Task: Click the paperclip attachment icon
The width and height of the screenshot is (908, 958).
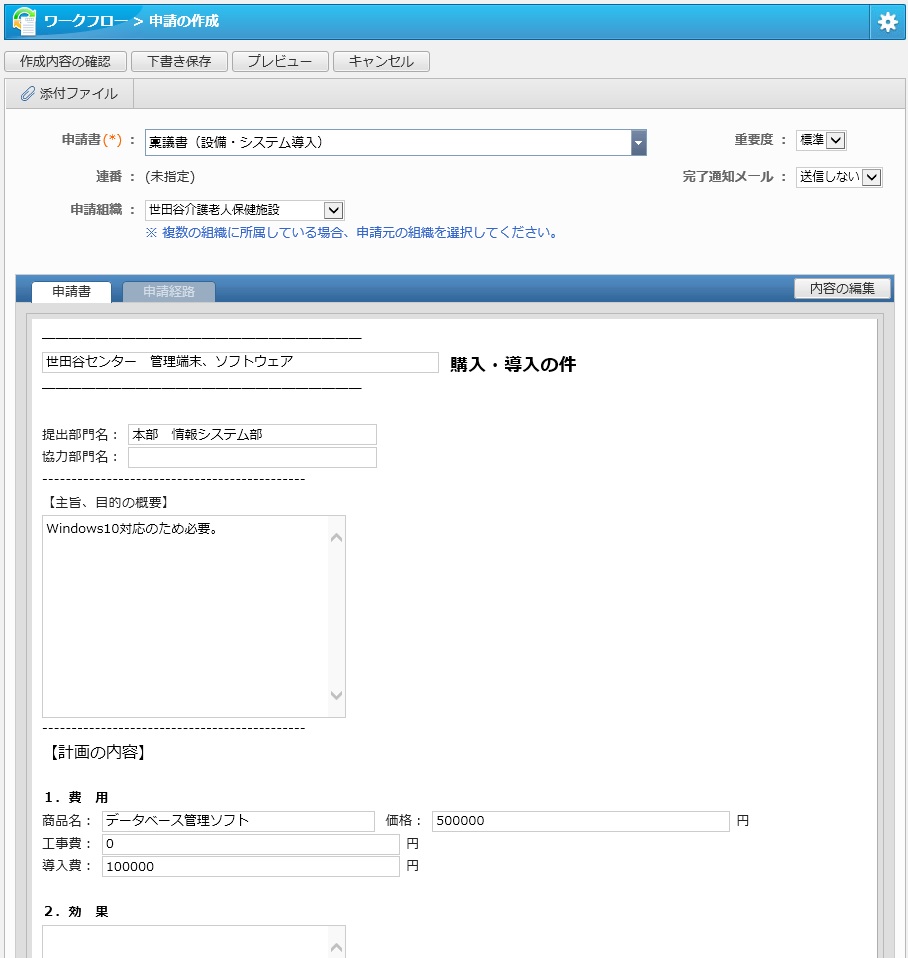Action: click(28, 94)
